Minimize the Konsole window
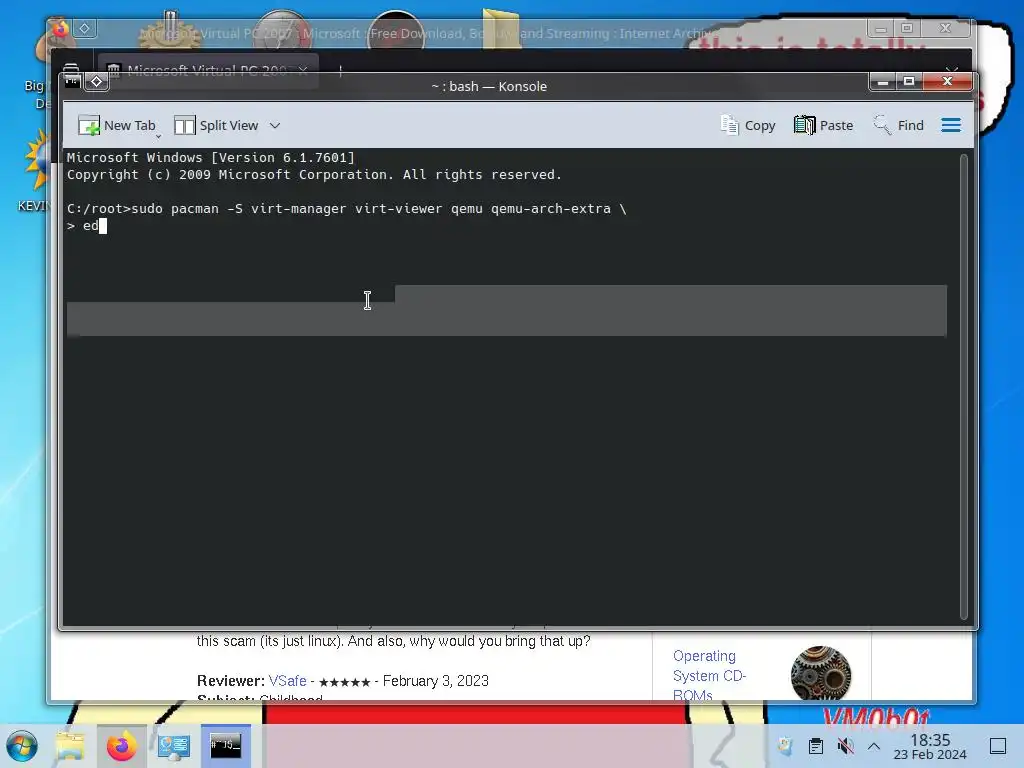Viewport: 1024px width, 768px height. tap(883, 82)
